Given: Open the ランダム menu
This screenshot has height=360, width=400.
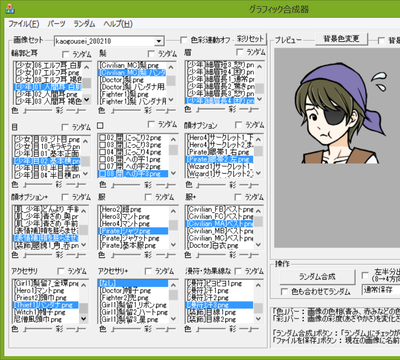Looking at the screenshot, I should pos(84,24).
